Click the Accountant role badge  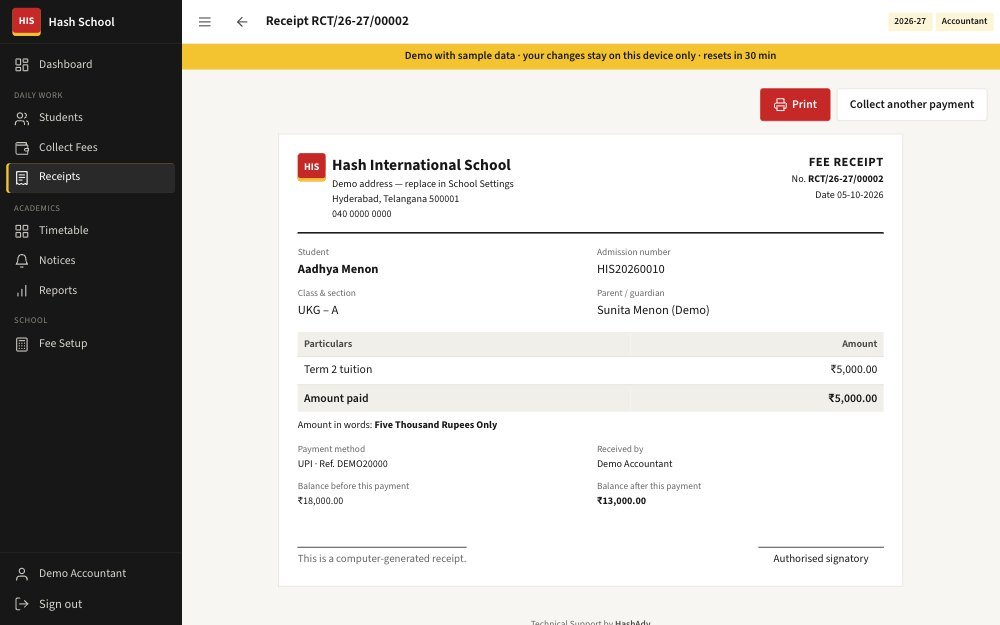point(964,21)
